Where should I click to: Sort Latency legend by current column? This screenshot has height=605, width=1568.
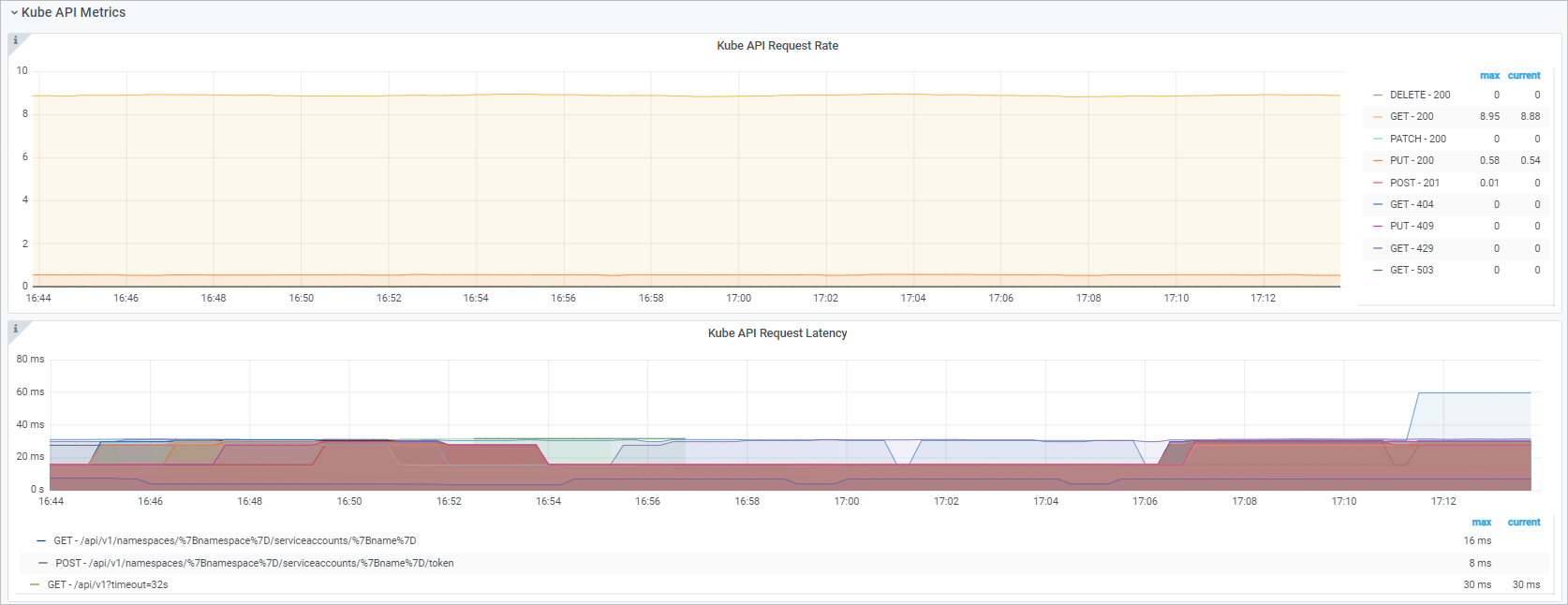point(1524,522)
